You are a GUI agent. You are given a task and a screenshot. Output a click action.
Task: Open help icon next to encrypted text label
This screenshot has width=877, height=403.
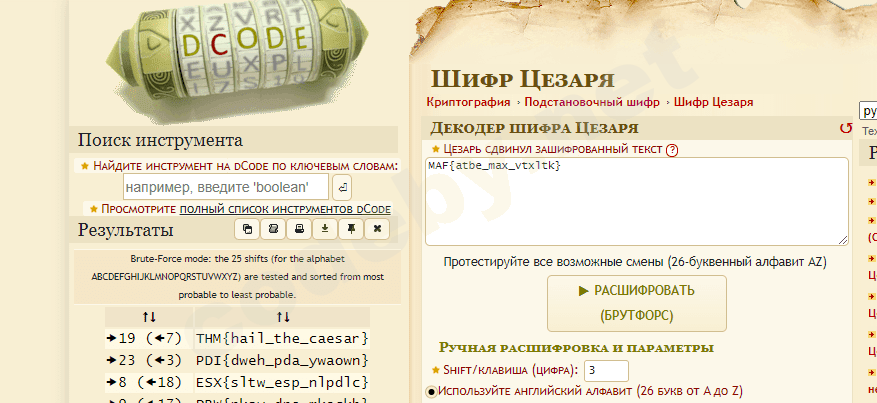click(x=672, y=150)
